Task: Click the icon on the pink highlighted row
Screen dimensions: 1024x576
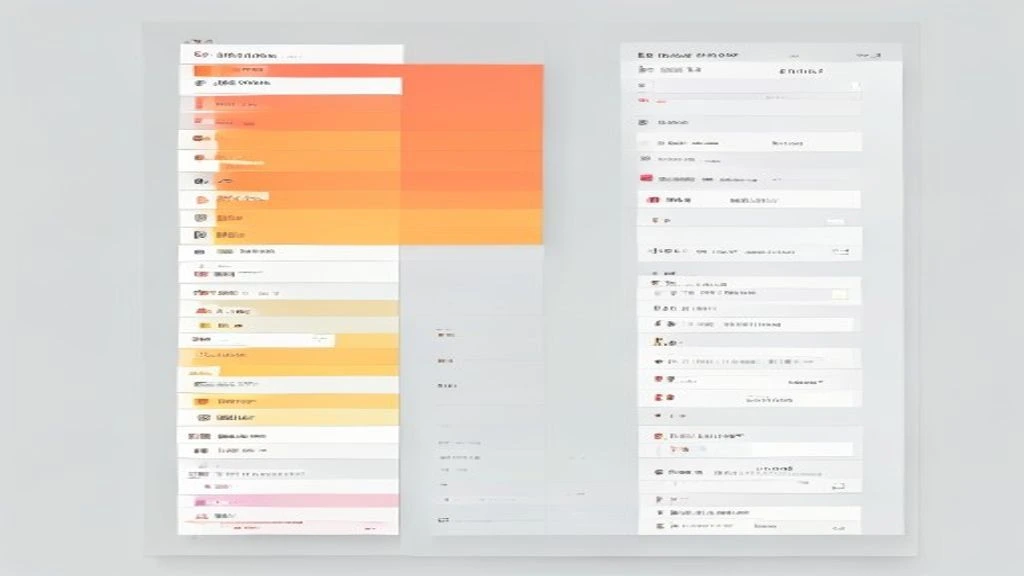Action: pos(201,502)
